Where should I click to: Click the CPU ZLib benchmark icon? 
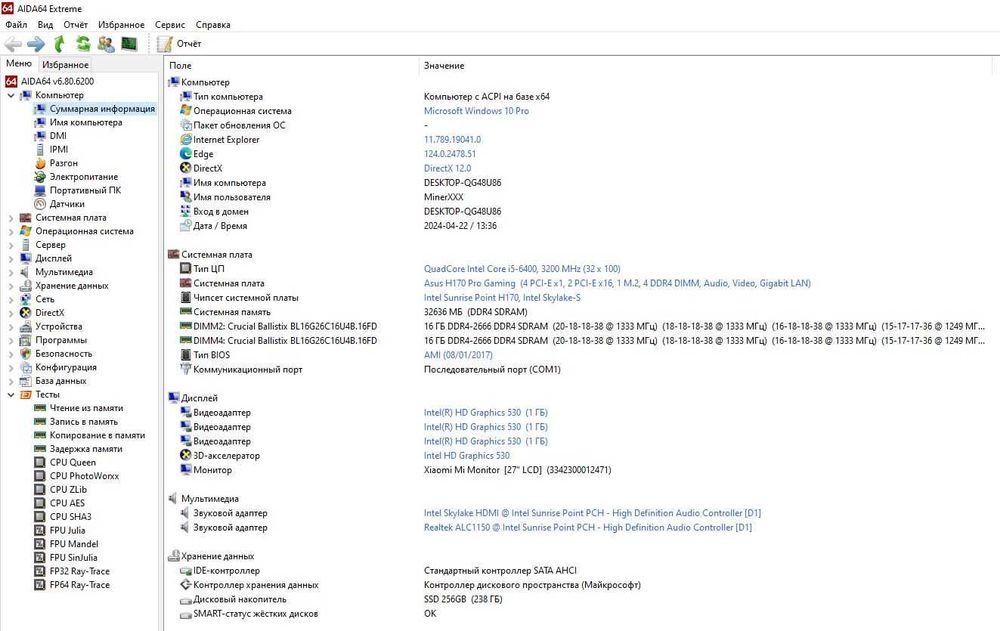pyautogui.click(x=40, y=490)
